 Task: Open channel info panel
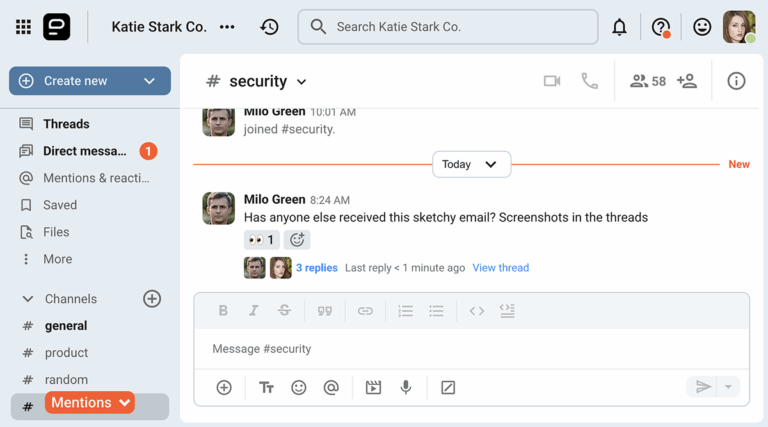click(736, 81)
